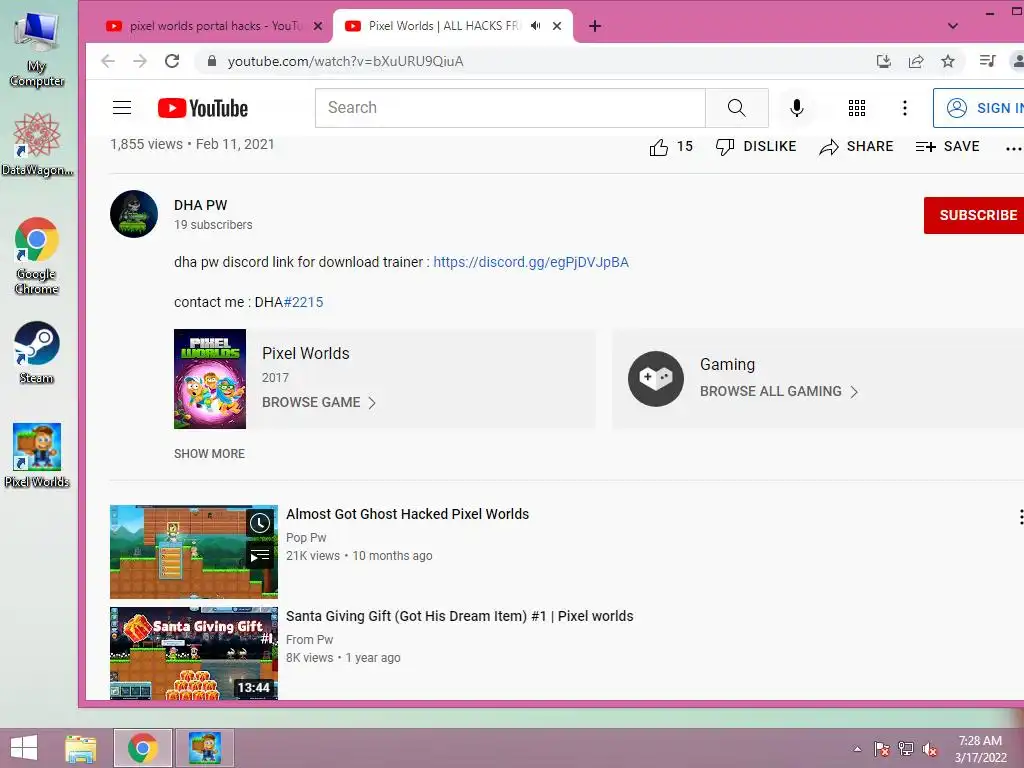
Task: Click the SIGN IN button
Action: coord(979,108)
